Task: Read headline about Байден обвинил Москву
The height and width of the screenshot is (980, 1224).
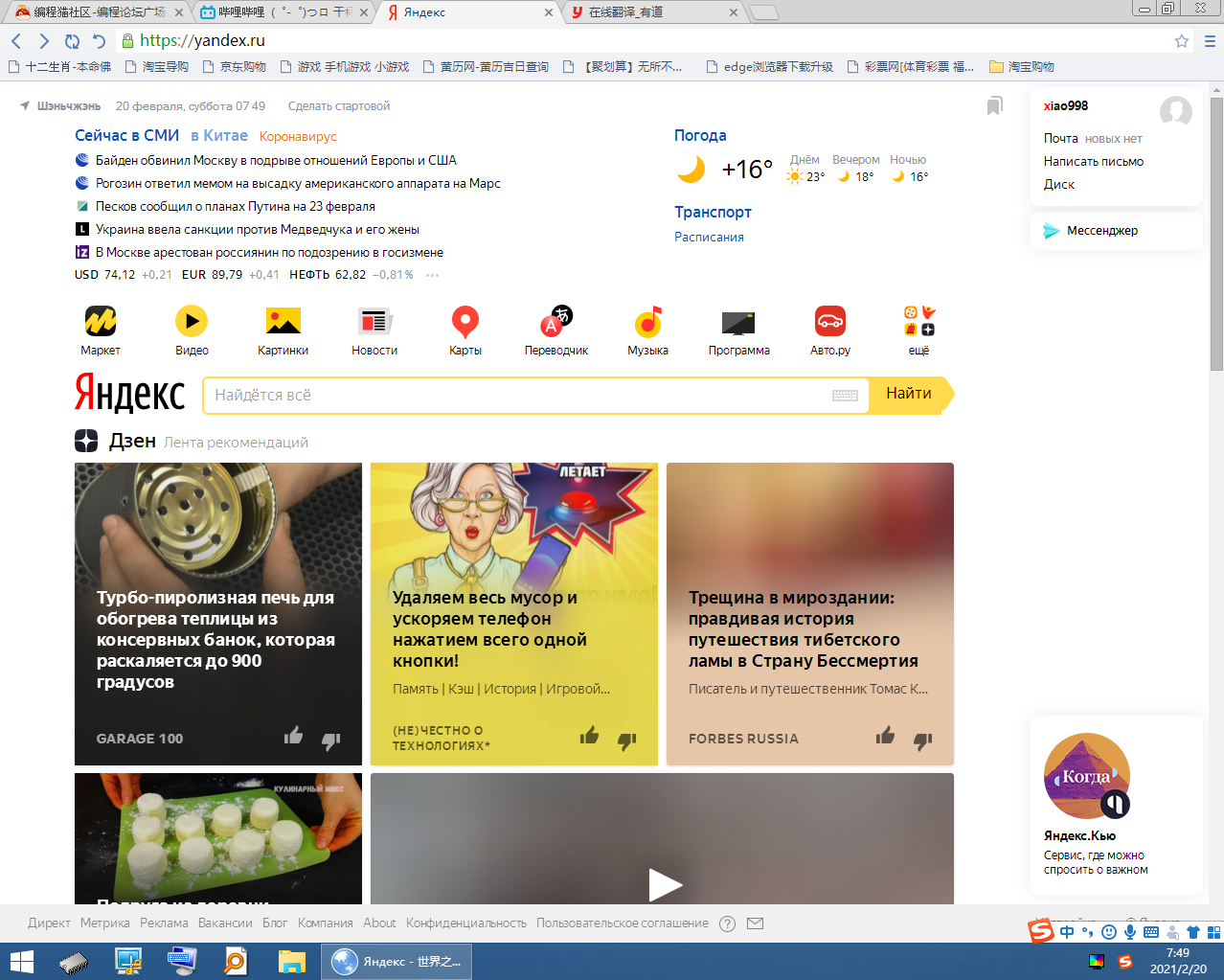Action: [276, 160]
